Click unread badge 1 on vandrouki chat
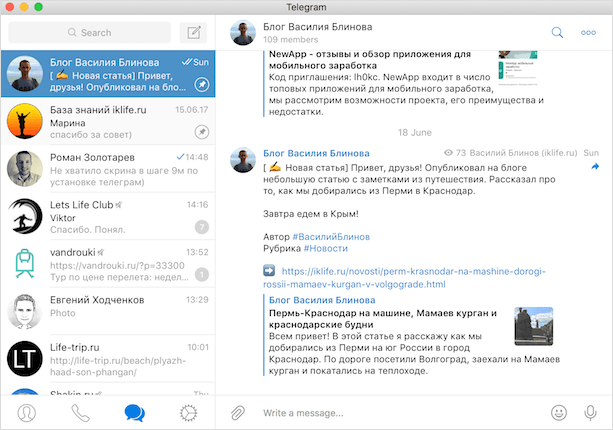Viewport: 613px width, 430px height. click(x=202, y=275)
